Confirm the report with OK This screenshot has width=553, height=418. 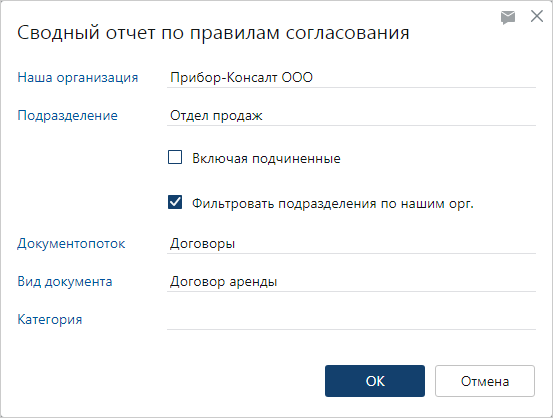(375, 381)
